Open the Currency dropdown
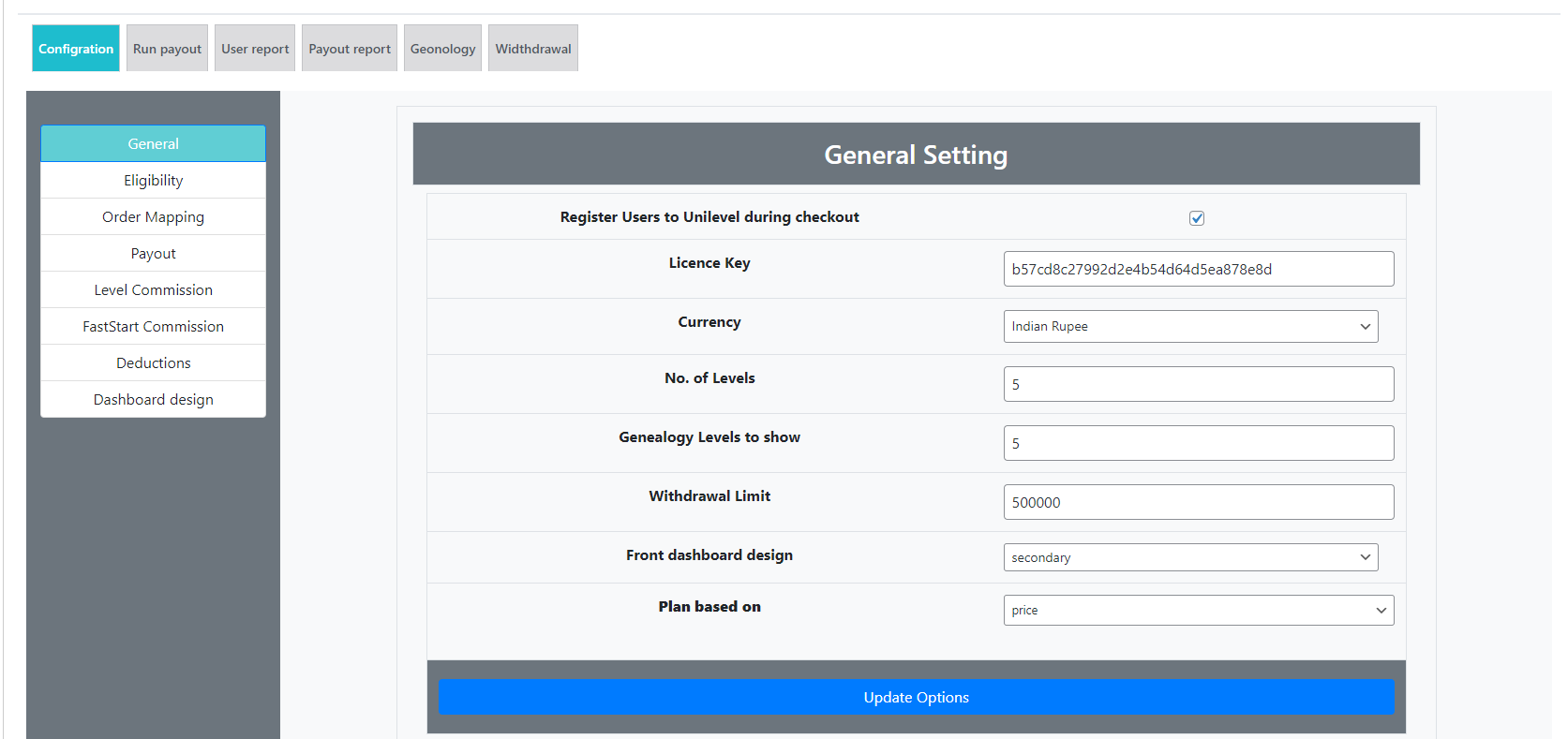This screenshot has height=739, width=1568. (x=1189, y=326)
